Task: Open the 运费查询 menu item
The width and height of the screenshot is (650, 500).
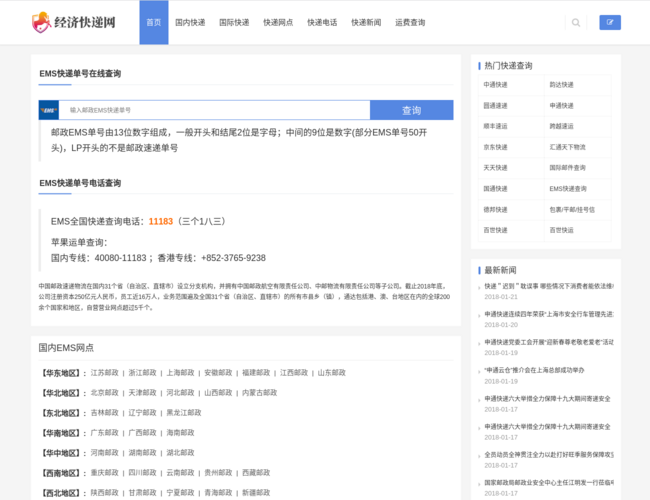Action: pyautogui.click(x=410, y=22)
